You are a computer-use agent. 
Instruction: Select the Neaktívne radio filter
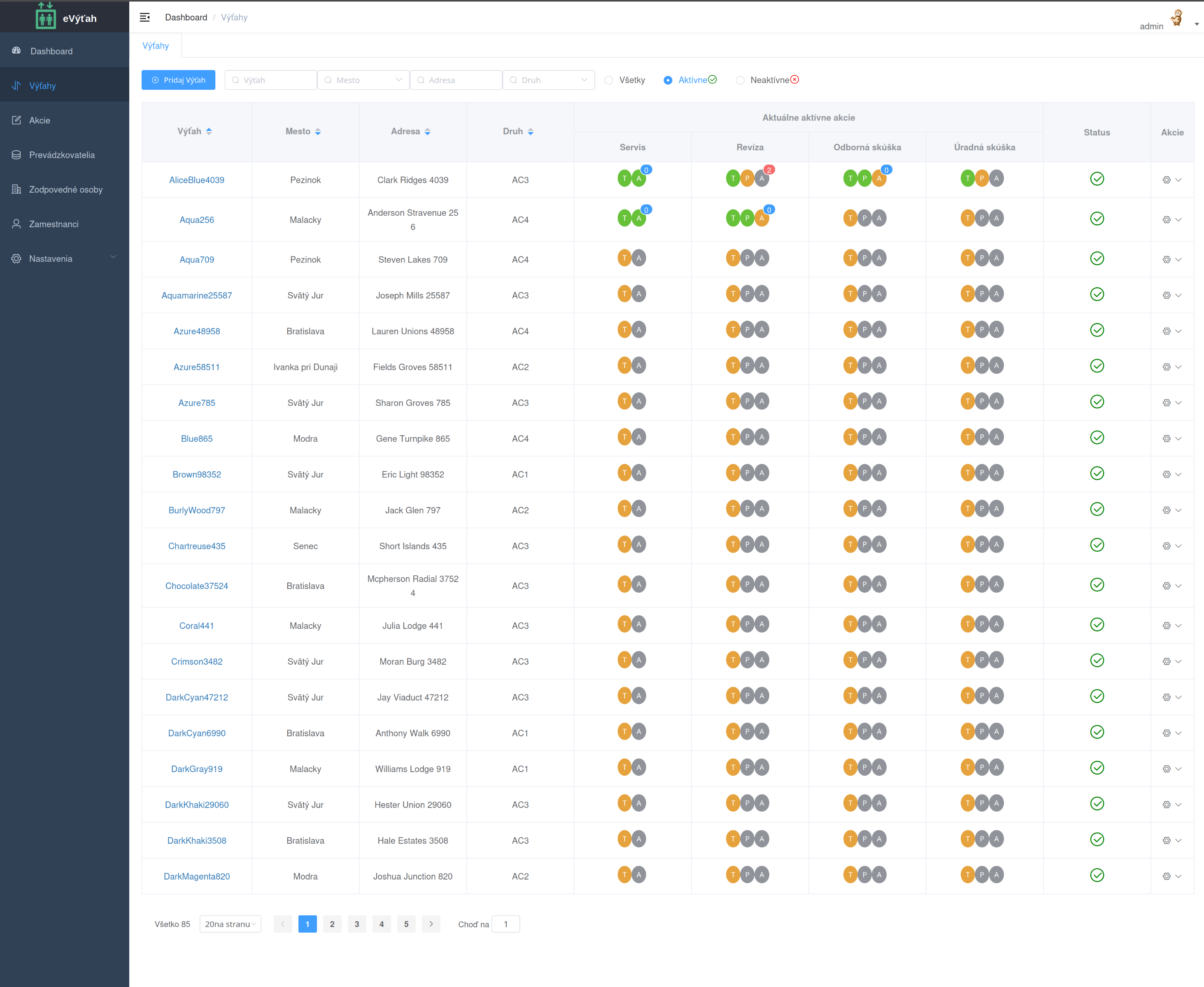tap(740, 80)
